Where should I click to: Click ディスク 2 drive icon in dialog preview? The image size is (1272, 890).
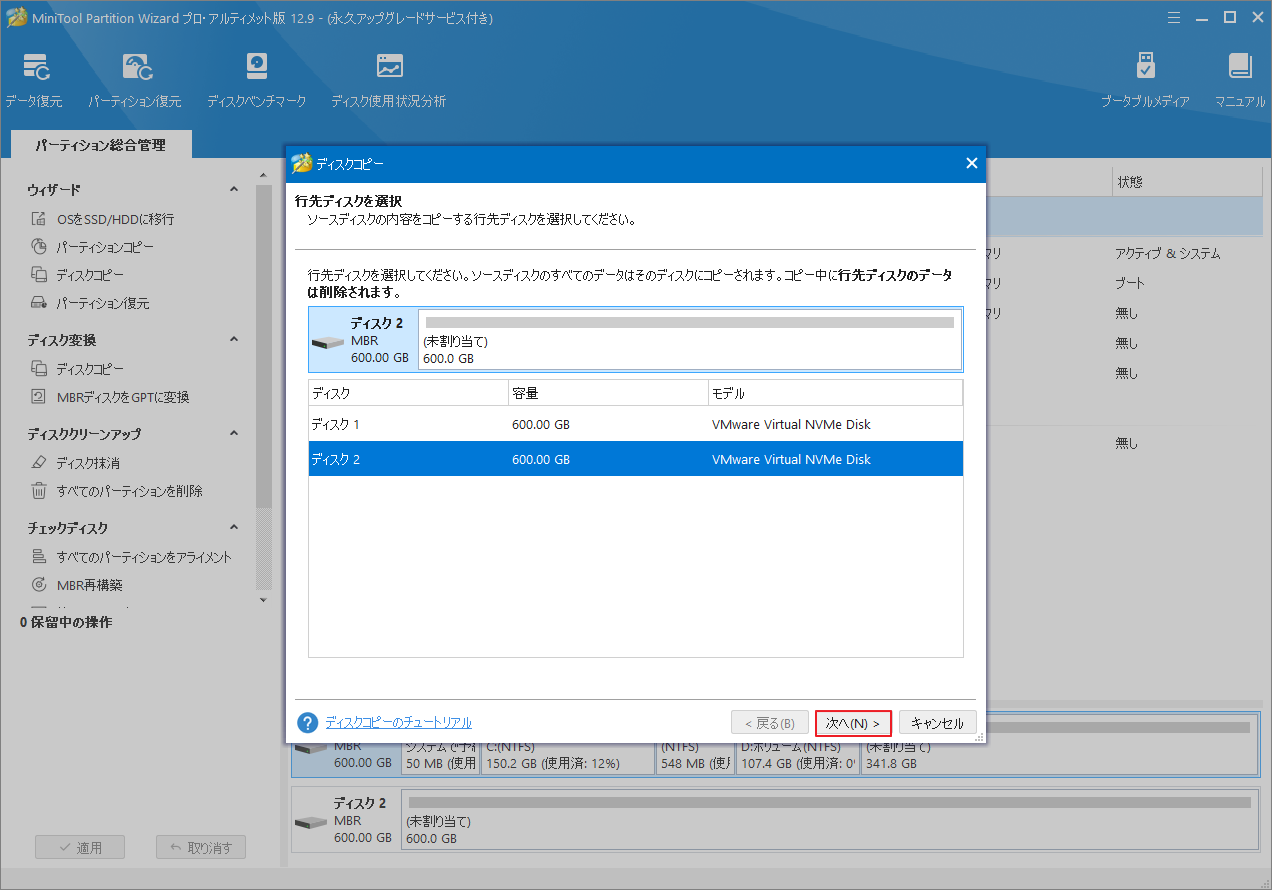click(328, 341)
